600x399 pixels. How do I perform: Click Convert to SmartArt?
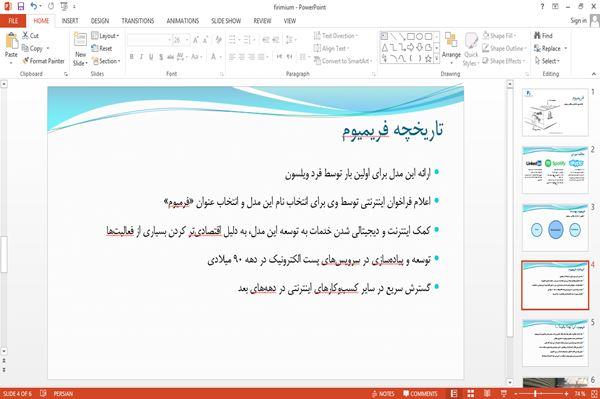click(342, 61)
